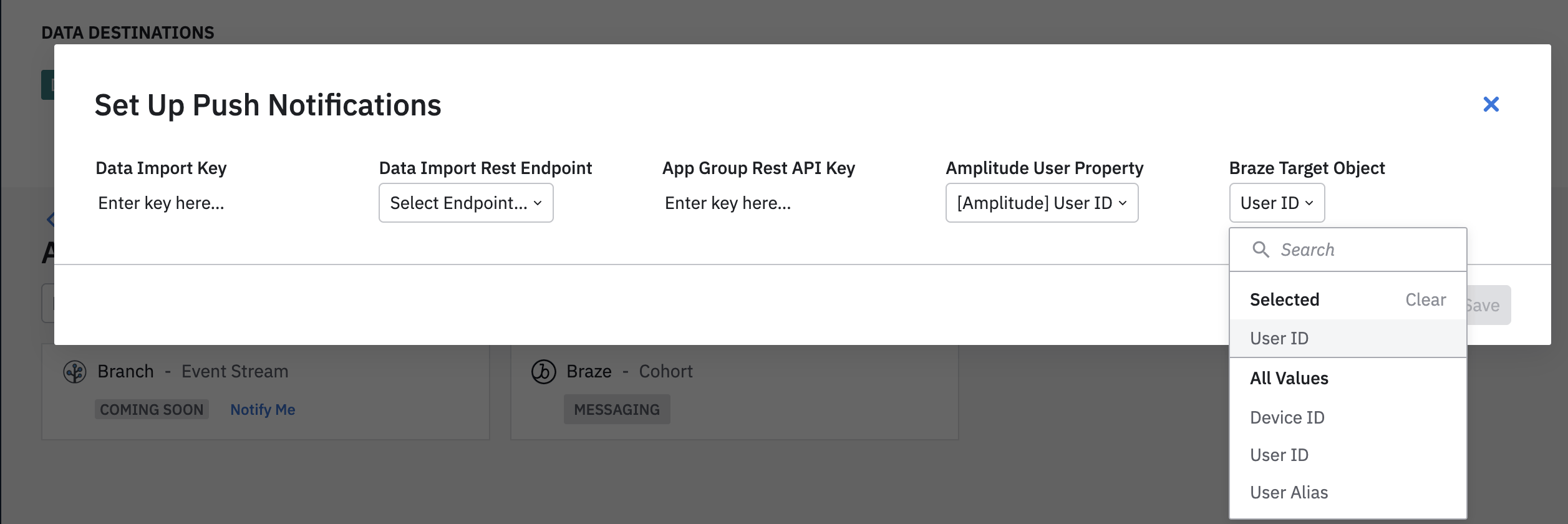1568x524 pixels.
Task: Collapse the Braze Target Object dropdown
Action: (1276, 203)
